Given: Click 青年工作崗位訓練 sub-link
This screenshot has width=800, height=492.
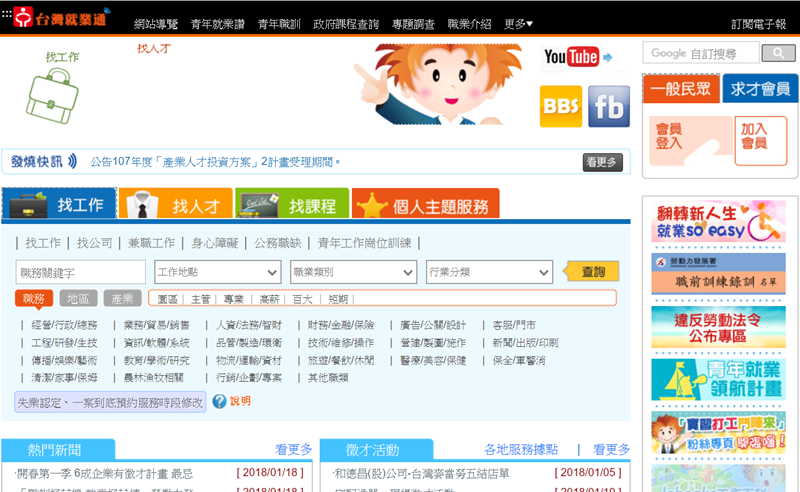Looking at the screenshot, I should click(x=364, y=243).
